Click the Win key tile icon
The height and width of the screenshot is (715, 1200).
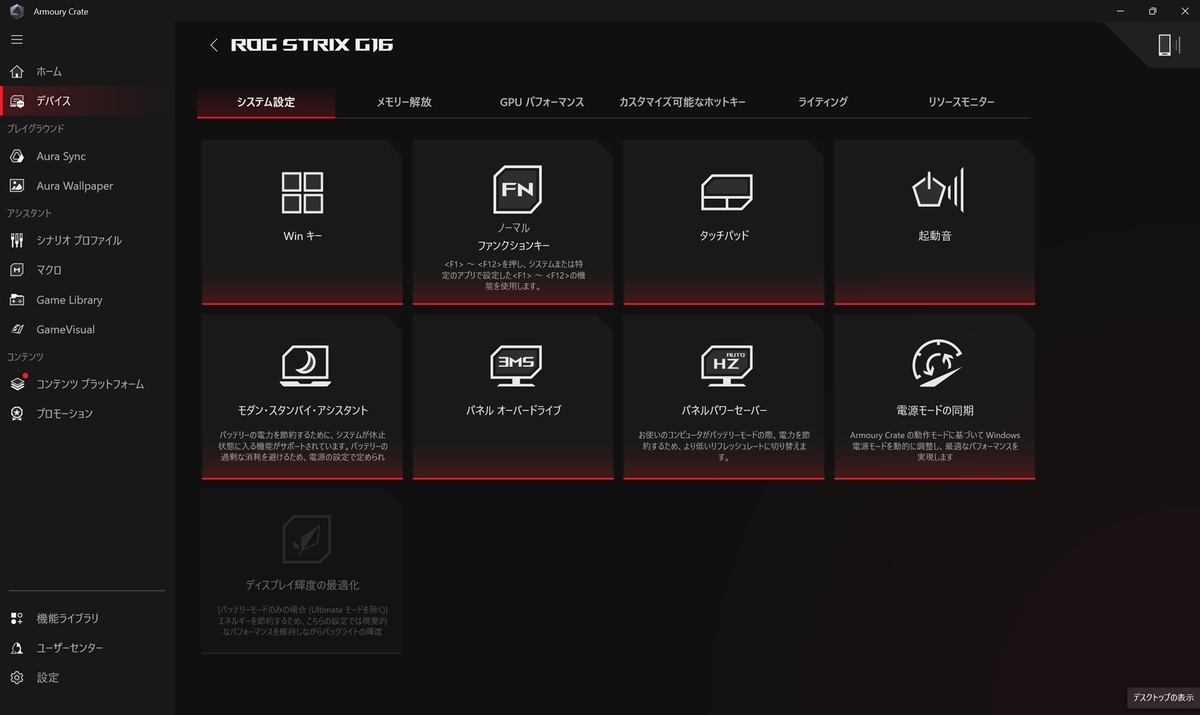click(302, 192)
